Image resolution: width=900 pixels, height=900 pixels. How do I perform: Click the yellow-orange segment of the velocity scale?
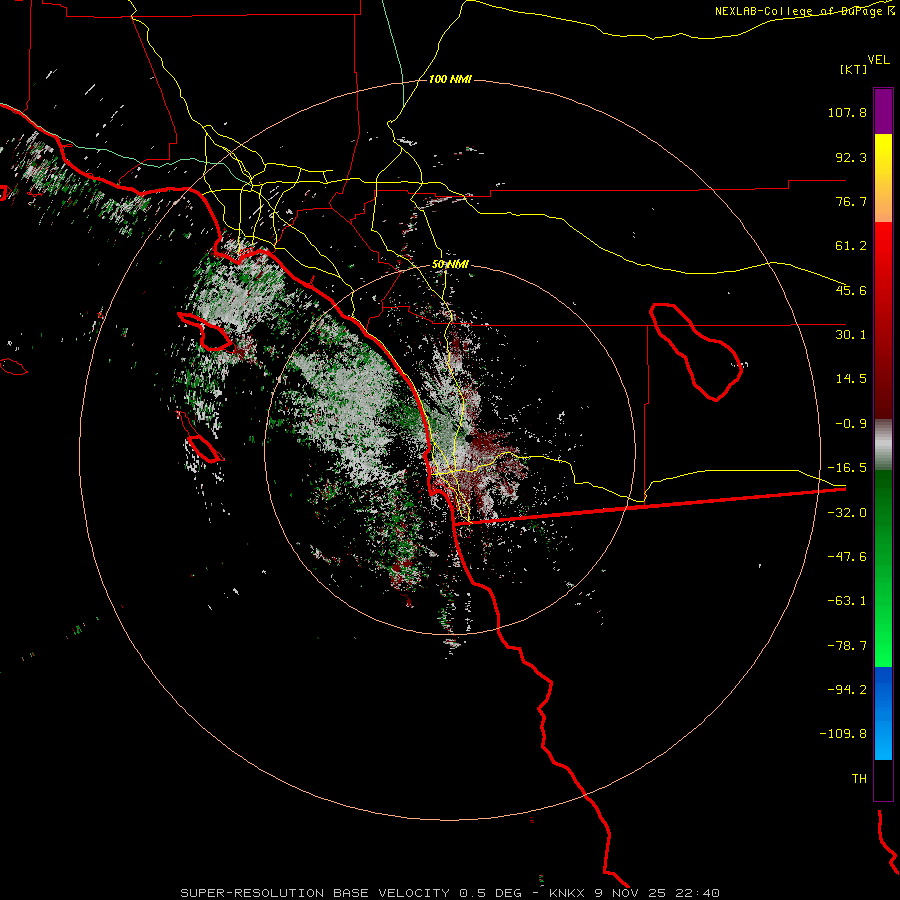coord(883,178)
